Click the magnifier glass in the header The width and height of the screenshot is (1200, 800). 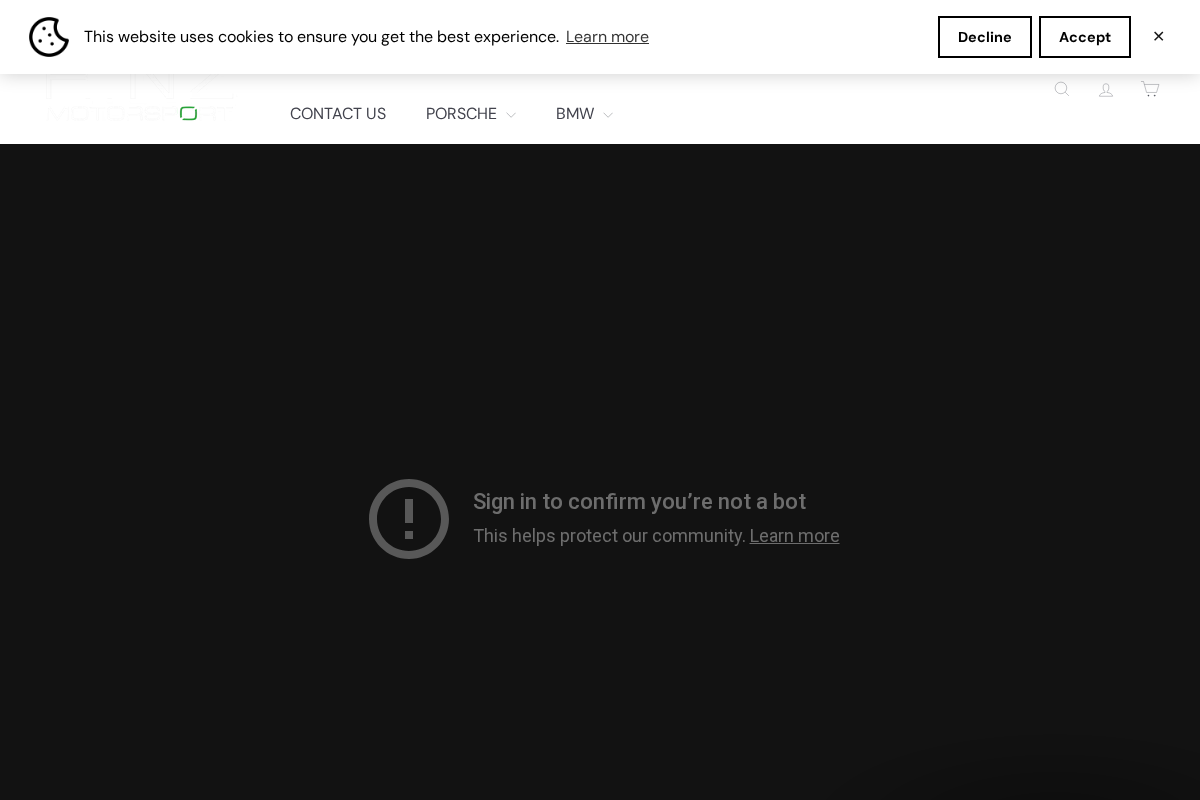pos(1062,89)
